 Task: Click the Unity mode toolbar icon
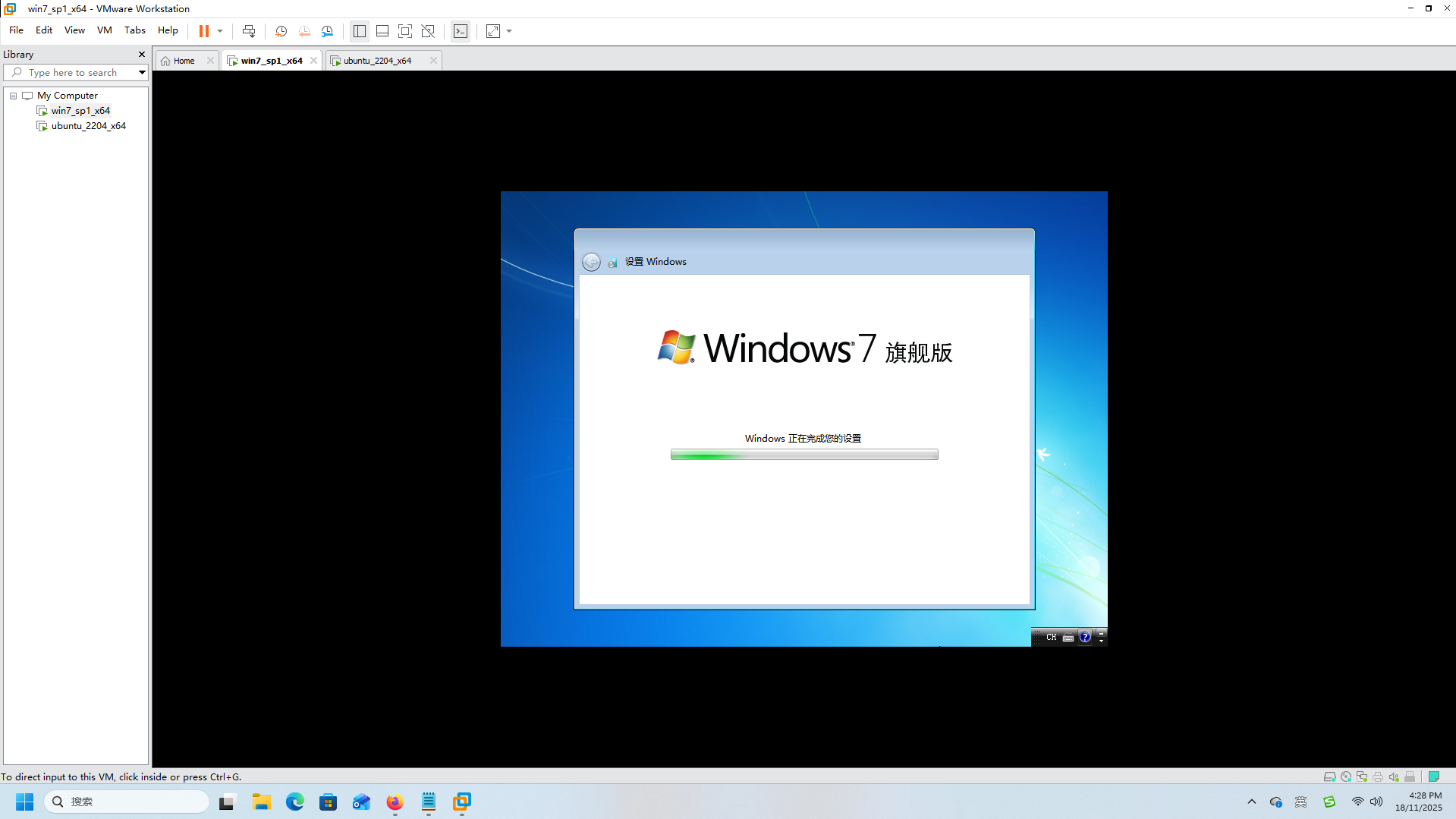tap(428, 31)
